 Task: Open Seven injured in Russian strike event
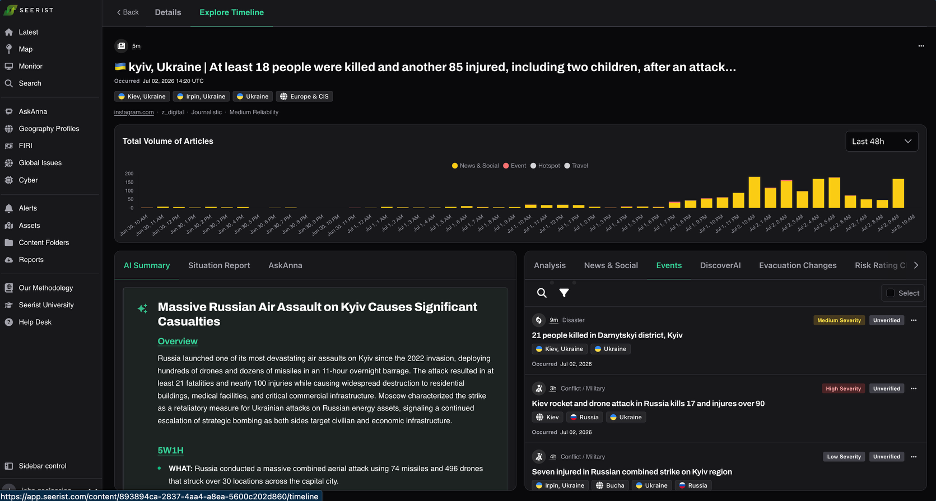pos(632,472)
